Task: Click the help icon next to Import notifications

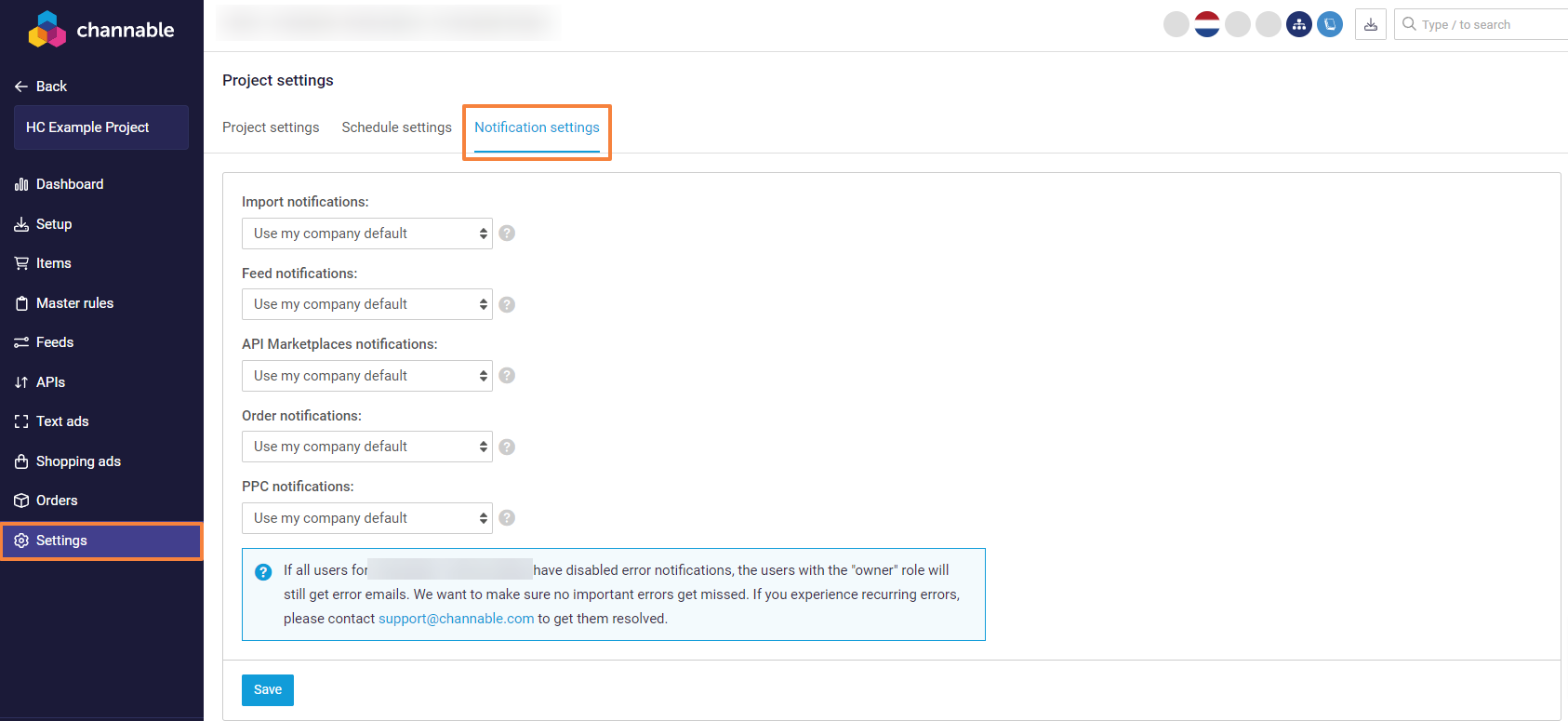Action: click(507, 234)
